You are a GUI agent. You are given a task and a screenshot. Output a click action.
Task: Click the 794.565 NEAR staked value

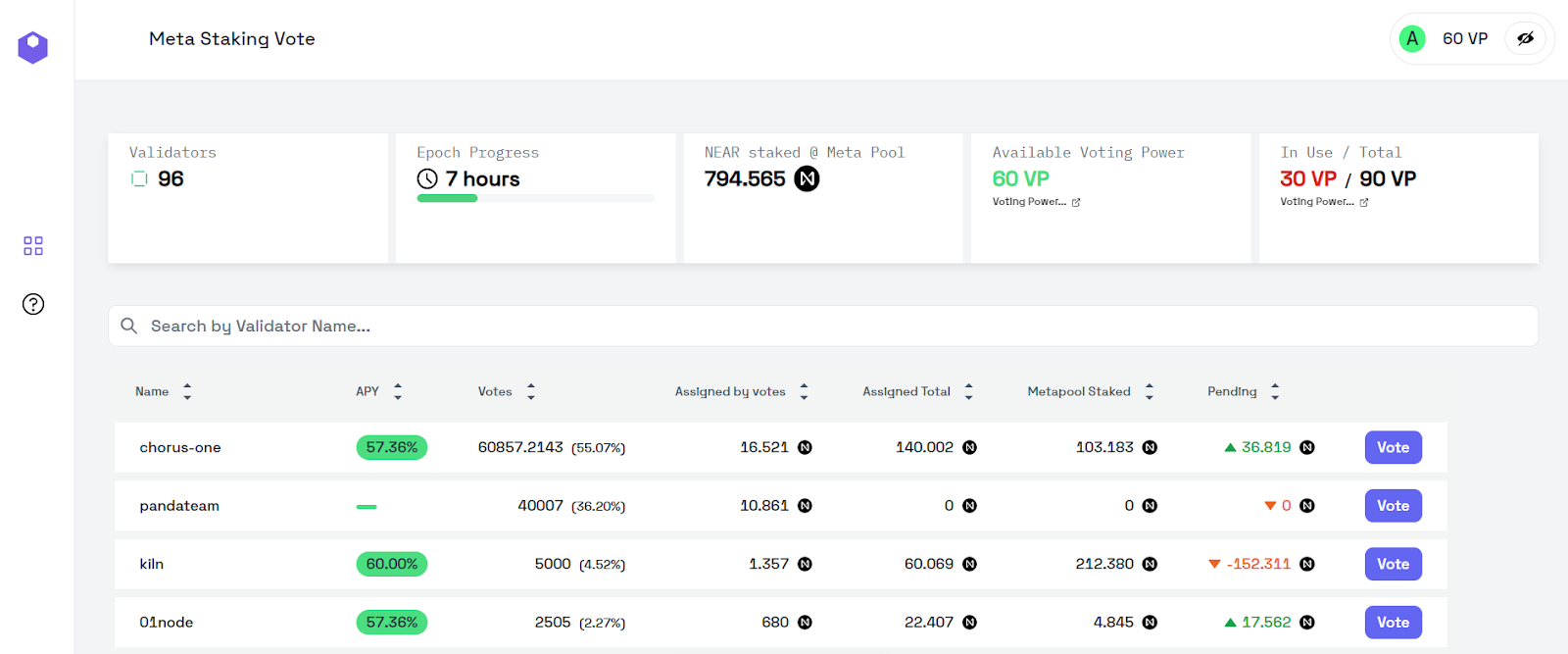pos(745,179)
